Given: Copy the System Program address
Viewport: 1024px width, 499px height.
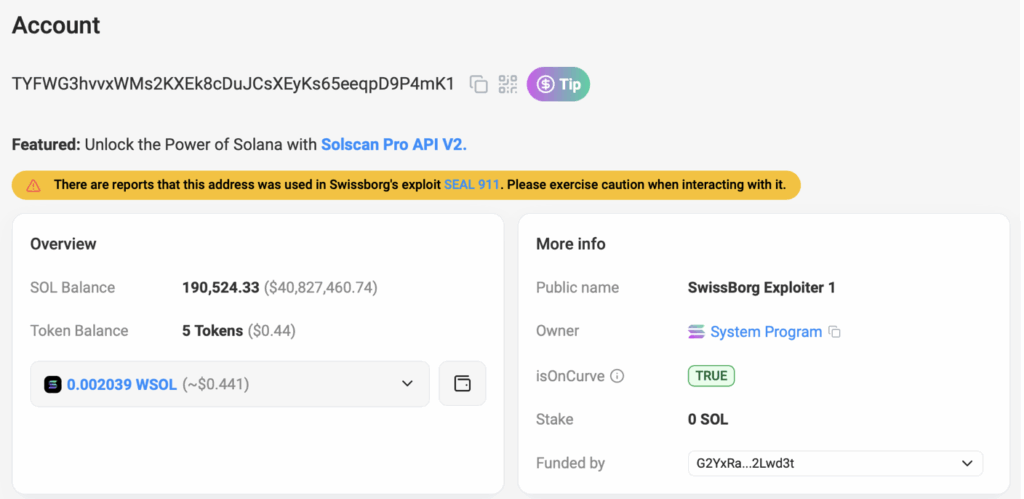Looking at the screenshot, I should click(835, 332).
